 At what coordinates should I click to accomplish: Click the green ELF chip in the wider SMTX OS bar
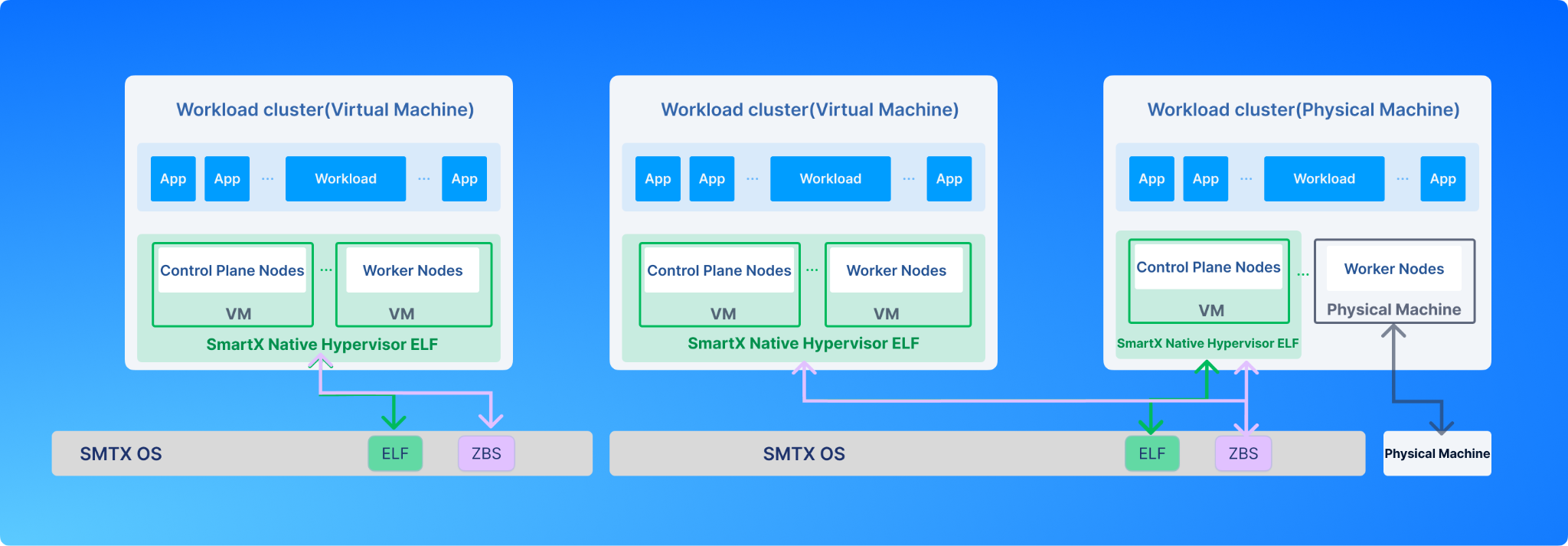coord(1151,453)
